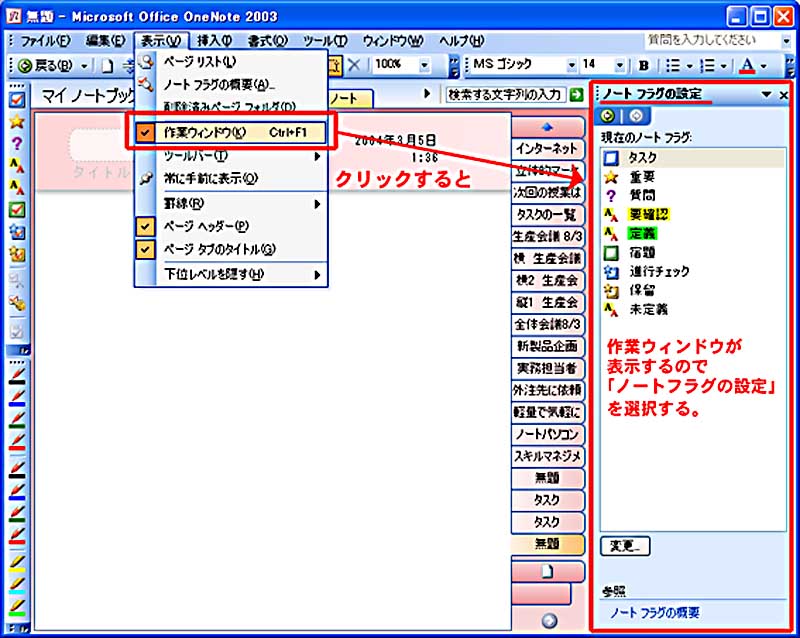Select the thick blue pen
Viewport: 800px width, 638px height.
pyautogui.click(x=17, y=491)
